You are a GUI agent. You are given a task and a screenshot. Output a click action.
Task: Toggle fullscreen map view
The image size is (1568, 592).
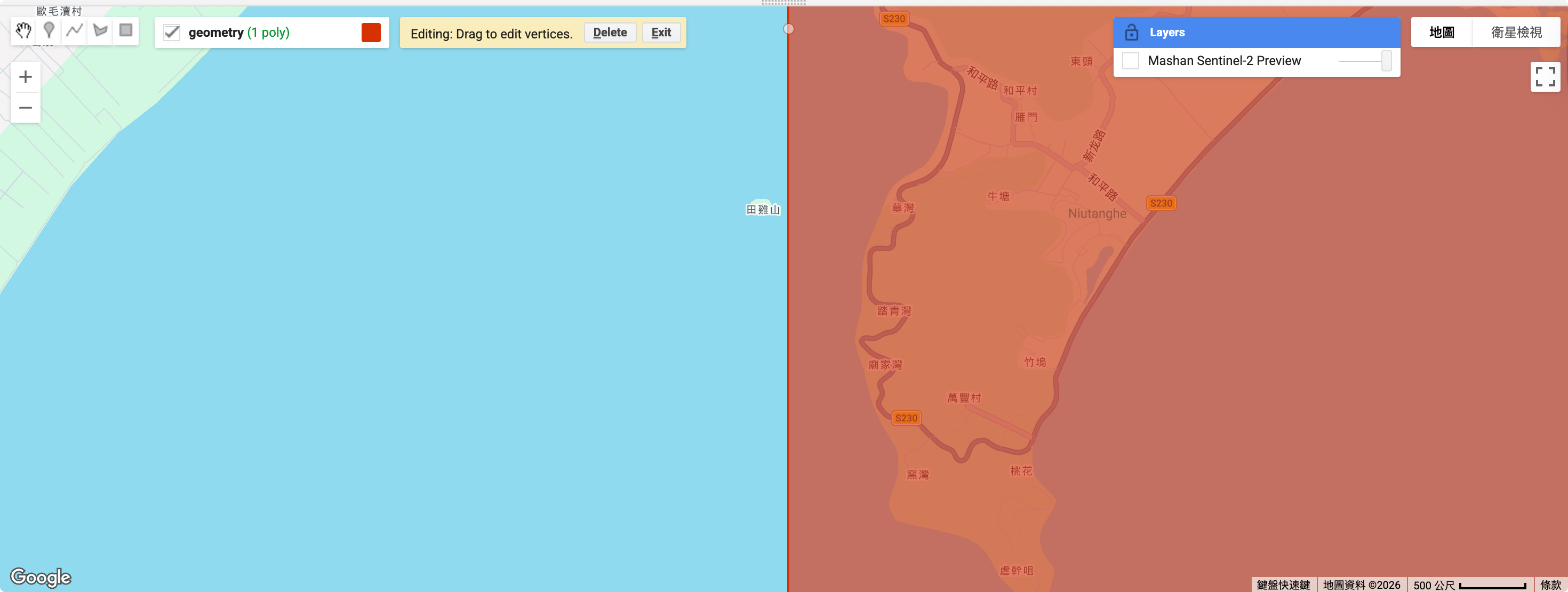tap(1545, 77)
